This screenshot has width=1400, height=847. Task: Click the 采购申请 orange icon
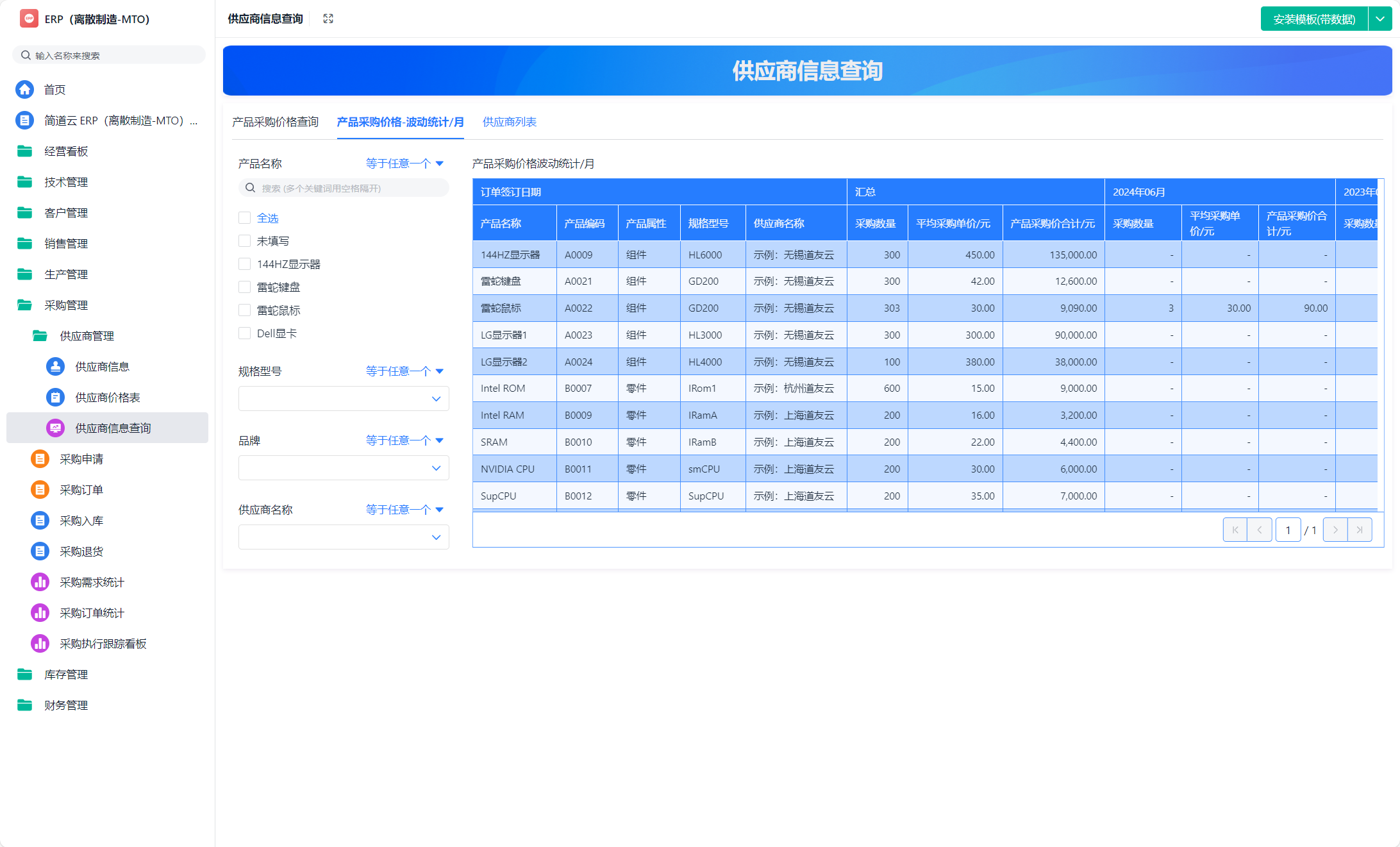[40, 459]
